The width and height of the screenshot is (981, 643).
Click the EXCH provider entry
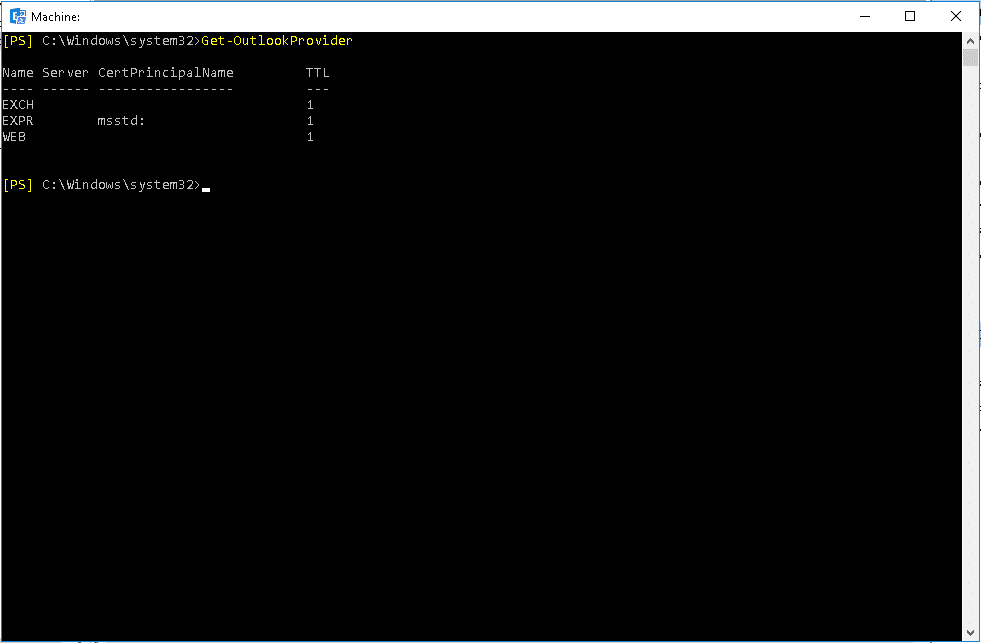[18, 104]
